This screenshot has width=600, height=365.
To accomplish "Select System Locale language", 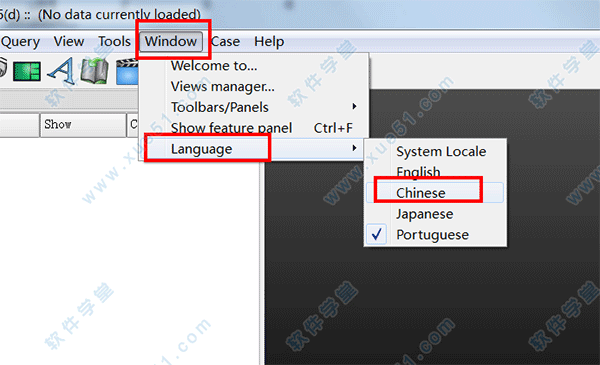I will click(x=435, y=152).
